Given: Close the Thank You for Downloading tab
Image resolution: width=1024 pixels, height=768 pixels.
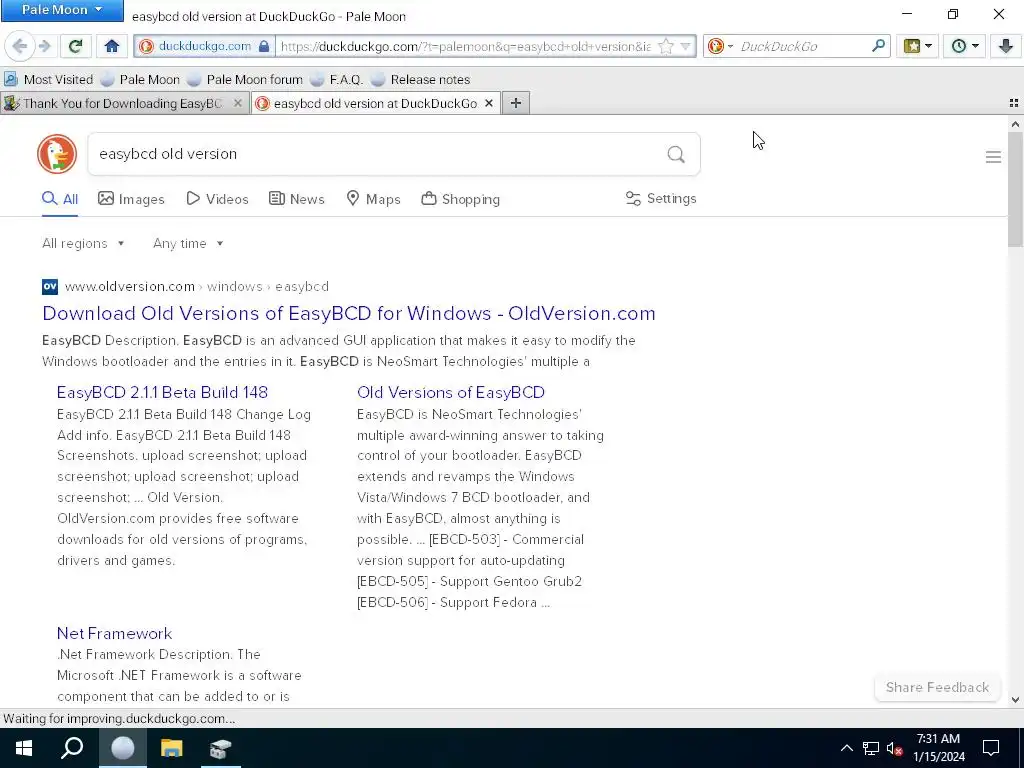Looking at the screenshot, I should pos(238,103).
